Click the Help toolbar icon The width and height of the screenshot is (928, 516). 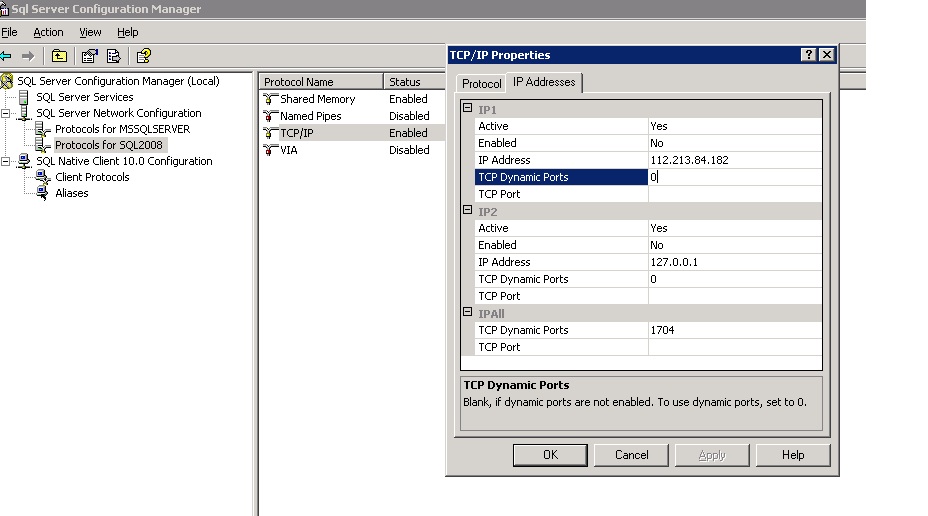coord(144,56)
